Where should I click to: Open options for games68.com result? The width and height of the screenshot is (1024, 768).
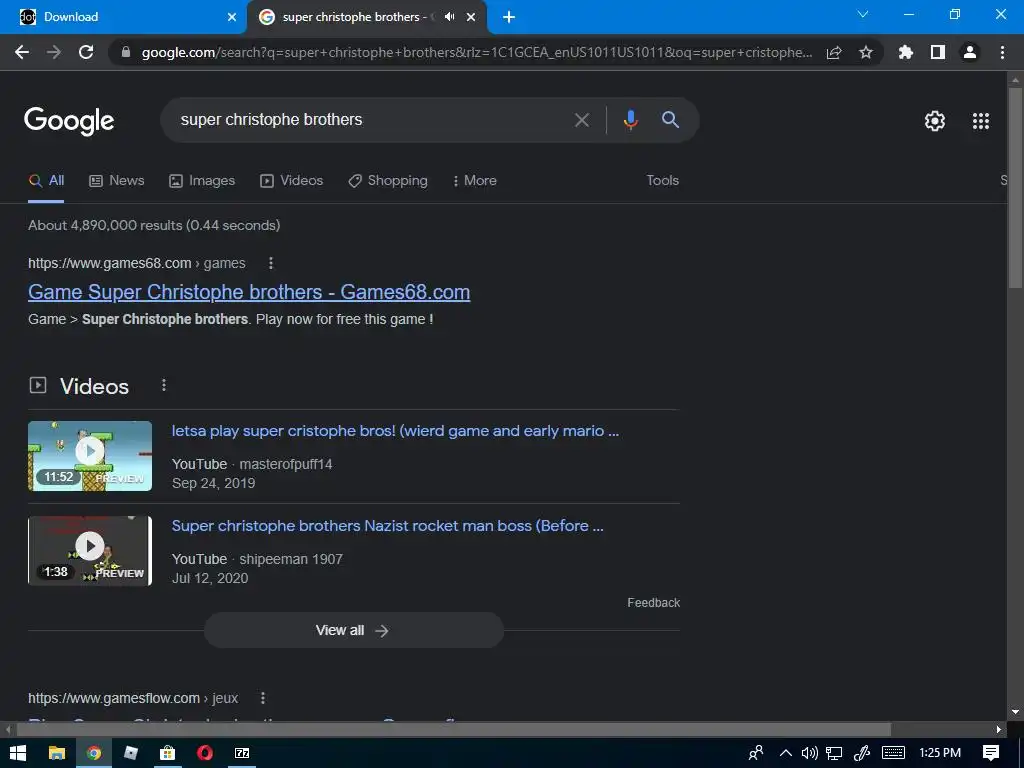pos(271,263)
